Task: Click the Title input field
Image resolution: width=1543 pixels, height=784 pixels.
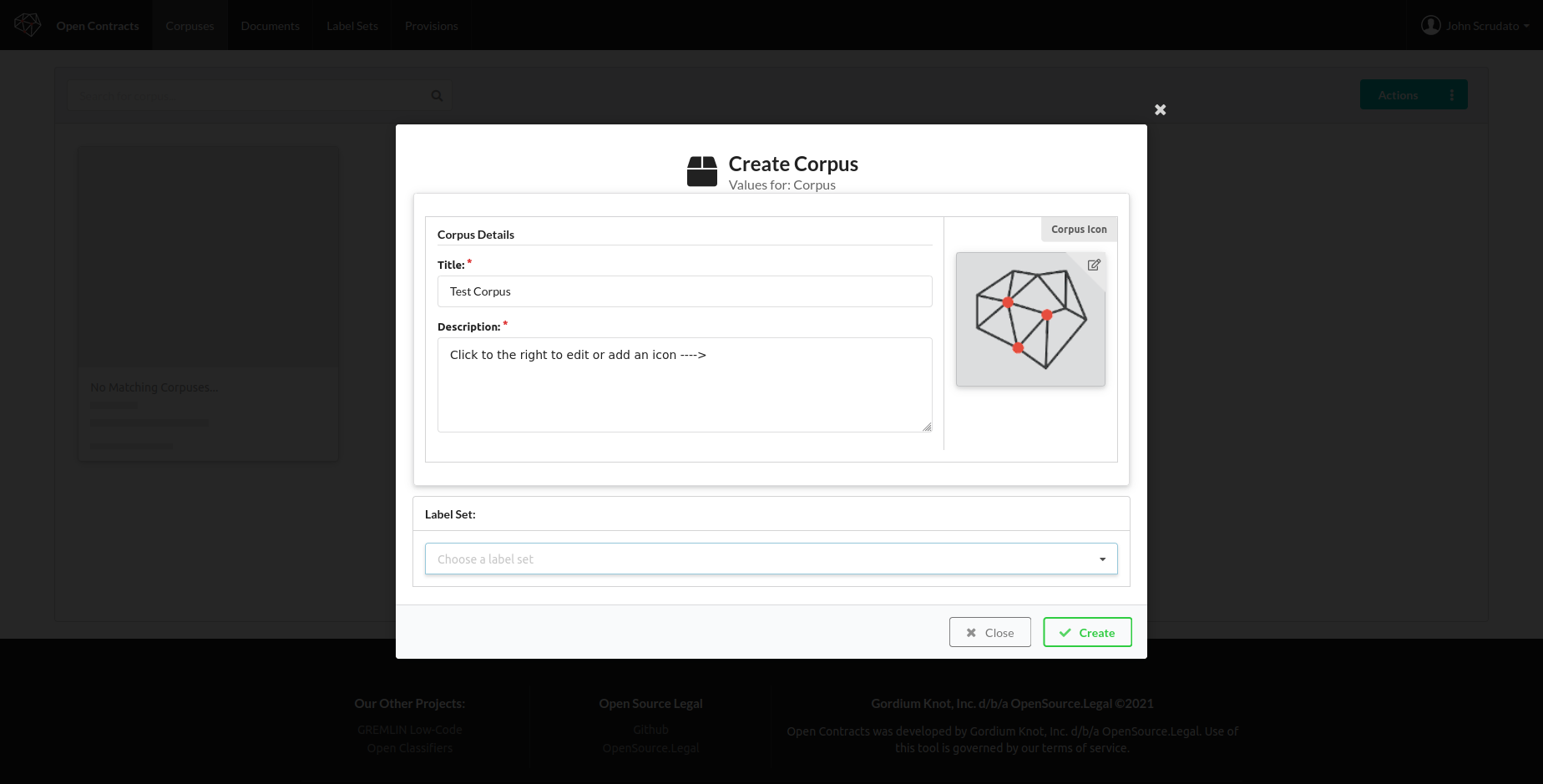Action: click(685, 291)
